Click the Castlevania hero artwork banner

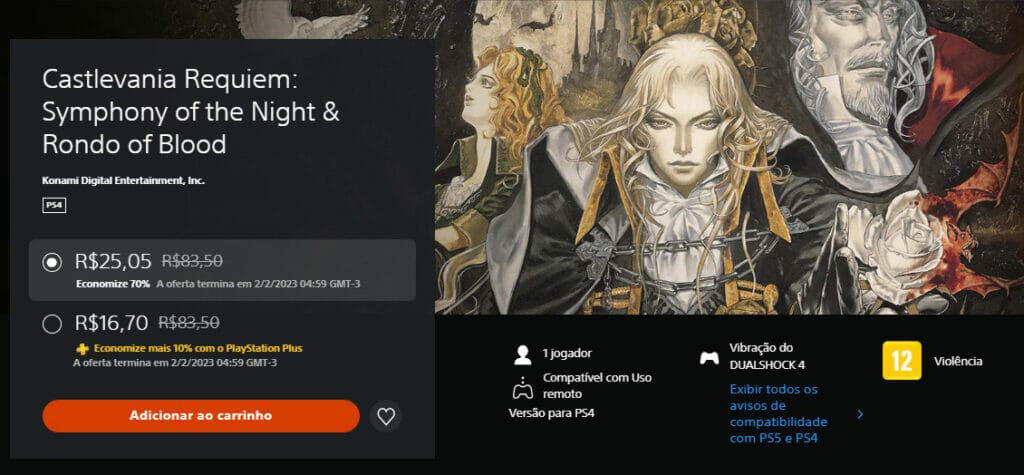[x=729, y=157]
